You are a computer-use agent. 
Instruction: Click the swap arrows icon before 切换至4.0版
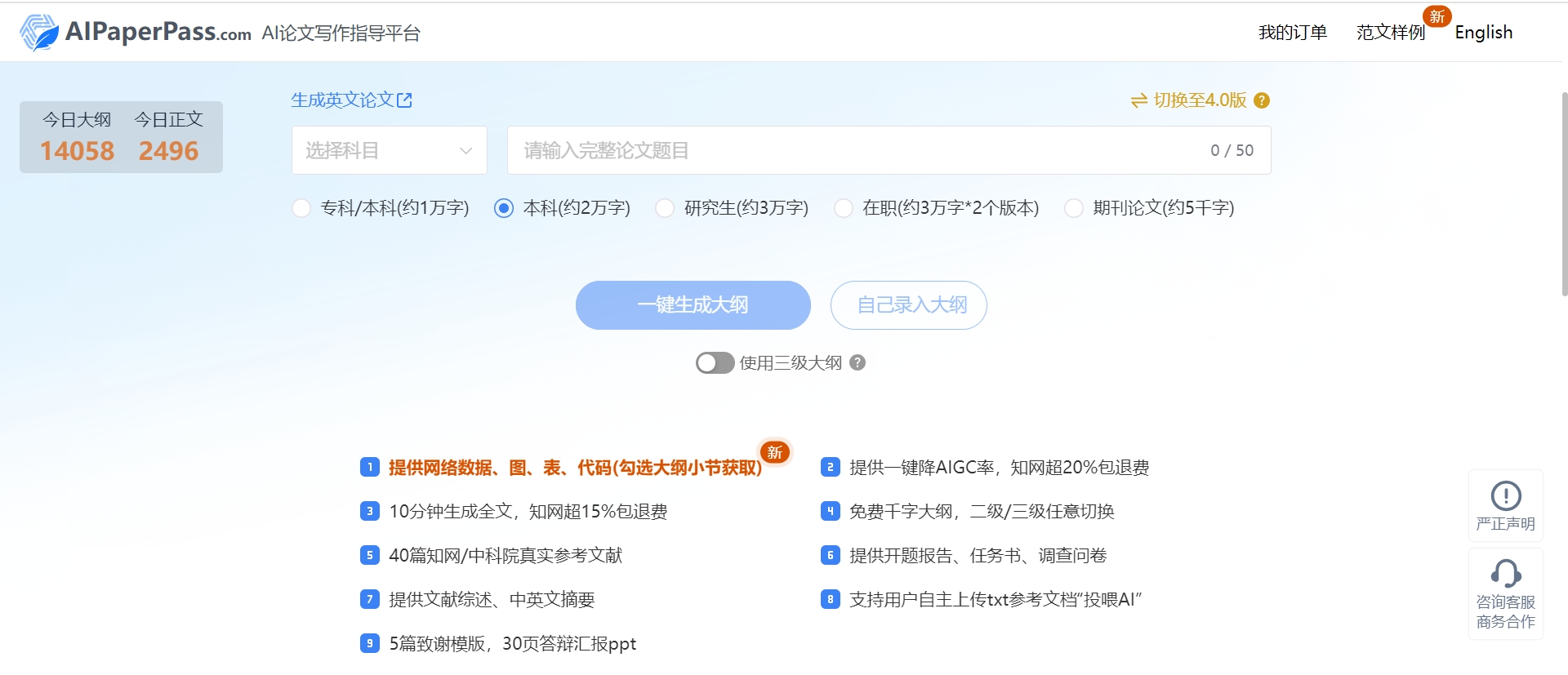click(1138, 100)
